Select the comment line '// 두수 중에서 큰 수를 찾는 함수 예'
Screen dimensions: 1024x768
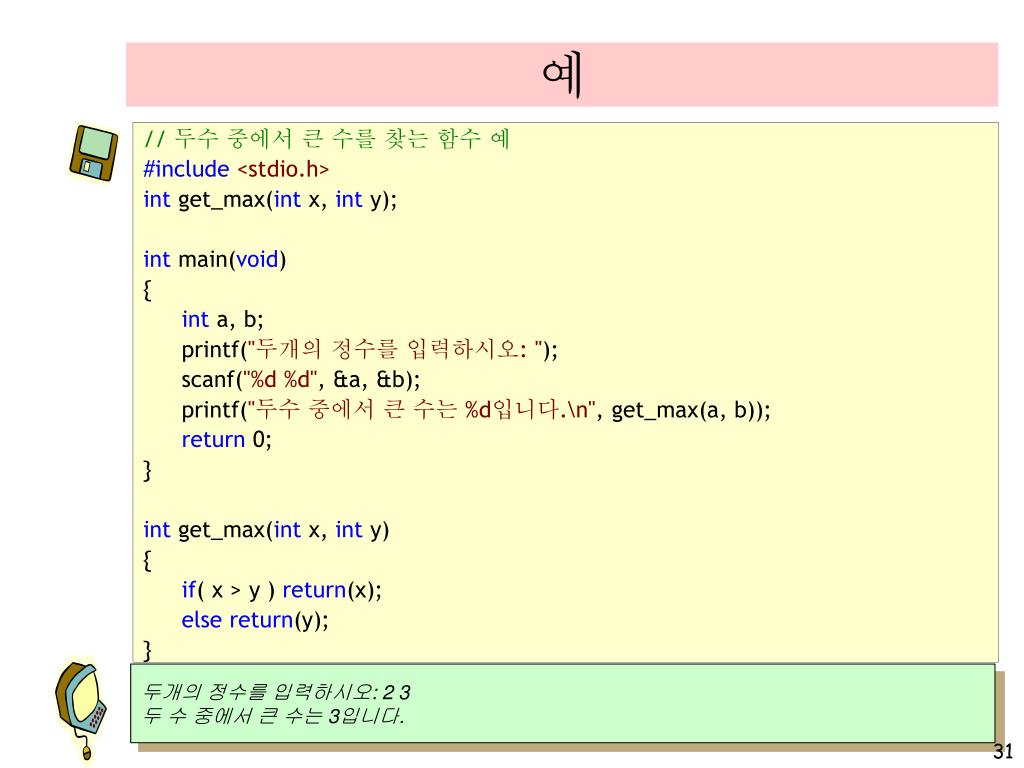[x=326, y=138]
